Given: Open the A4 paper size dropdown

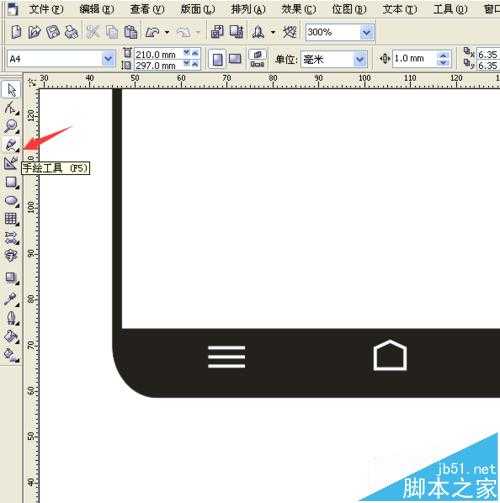Looking at the screenshot, I should (x=108, y=59).
